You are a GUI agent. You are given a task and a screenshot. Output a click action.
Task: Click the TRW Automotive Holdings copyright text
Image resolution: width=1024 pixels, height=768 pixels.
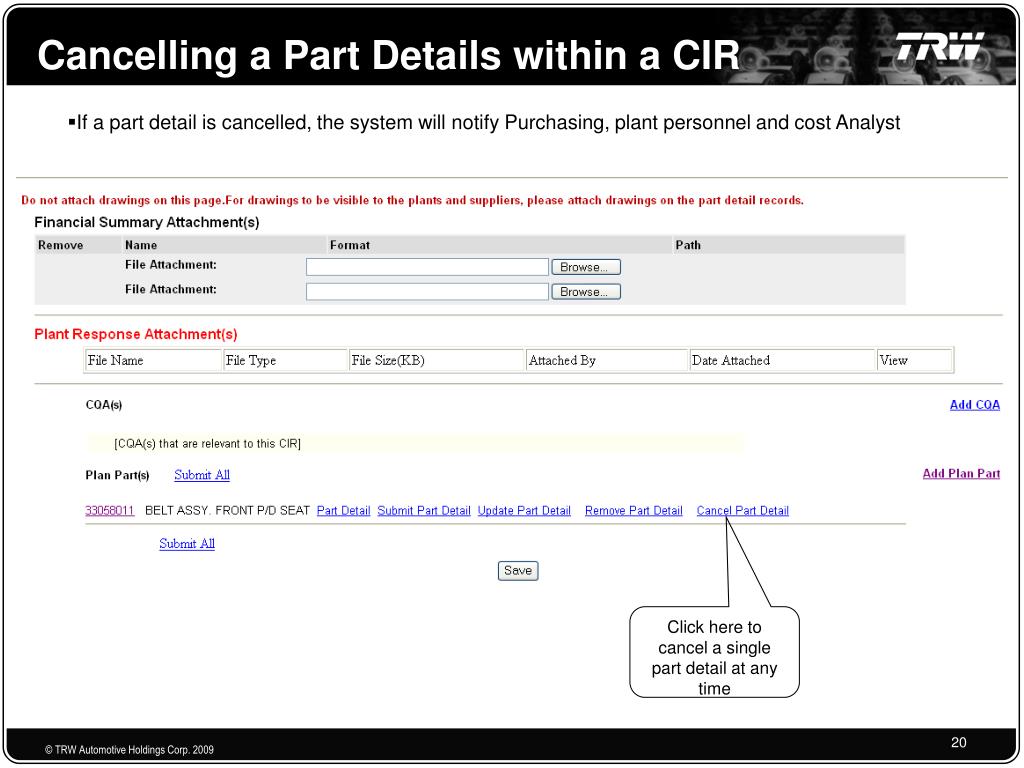[x=129, y=750]
